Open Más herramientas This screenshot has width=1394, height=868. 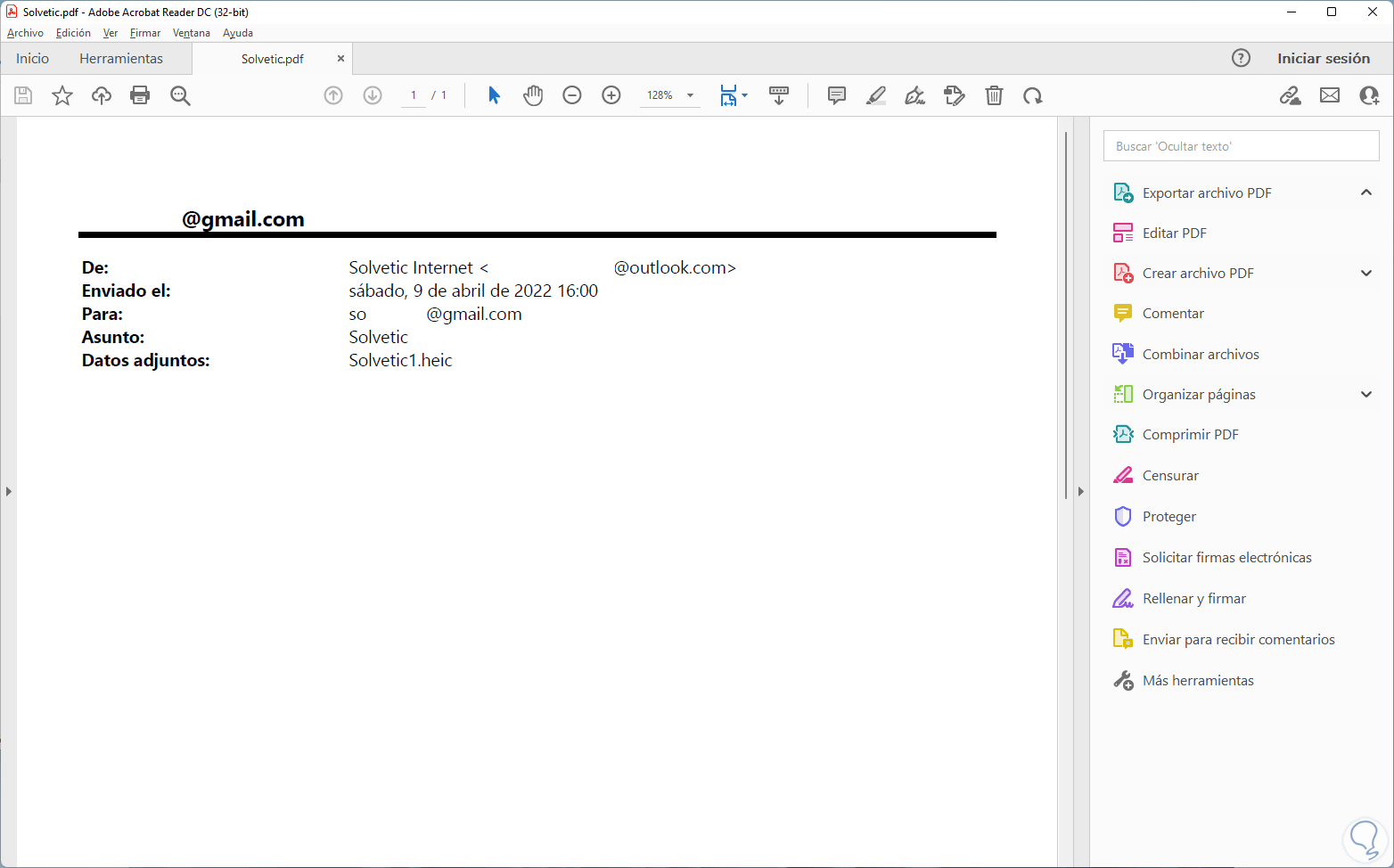tap(1198, 681)
